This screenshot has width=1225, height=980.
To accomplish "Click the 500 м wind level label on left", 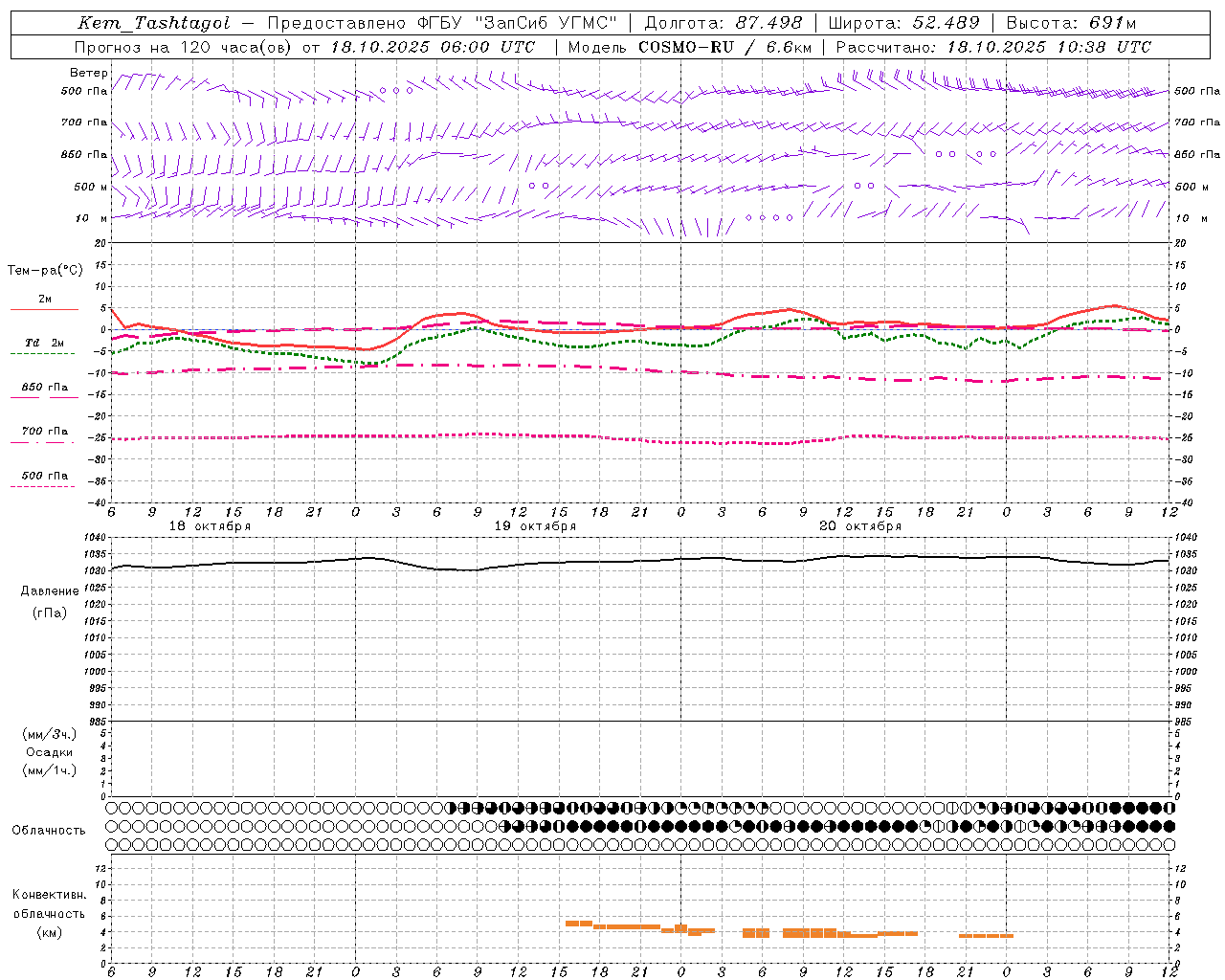I will [90, 188].
